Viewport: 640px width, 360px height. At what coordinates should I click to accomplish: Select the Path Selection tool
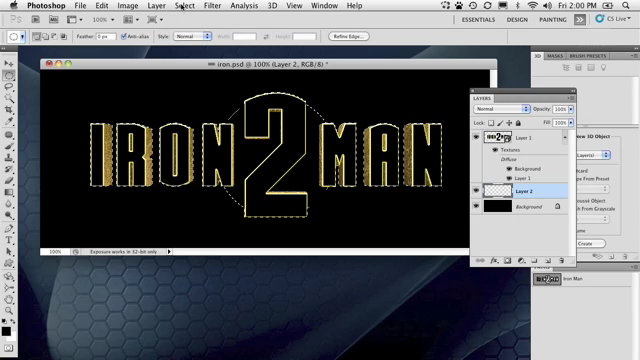(9, 251)
